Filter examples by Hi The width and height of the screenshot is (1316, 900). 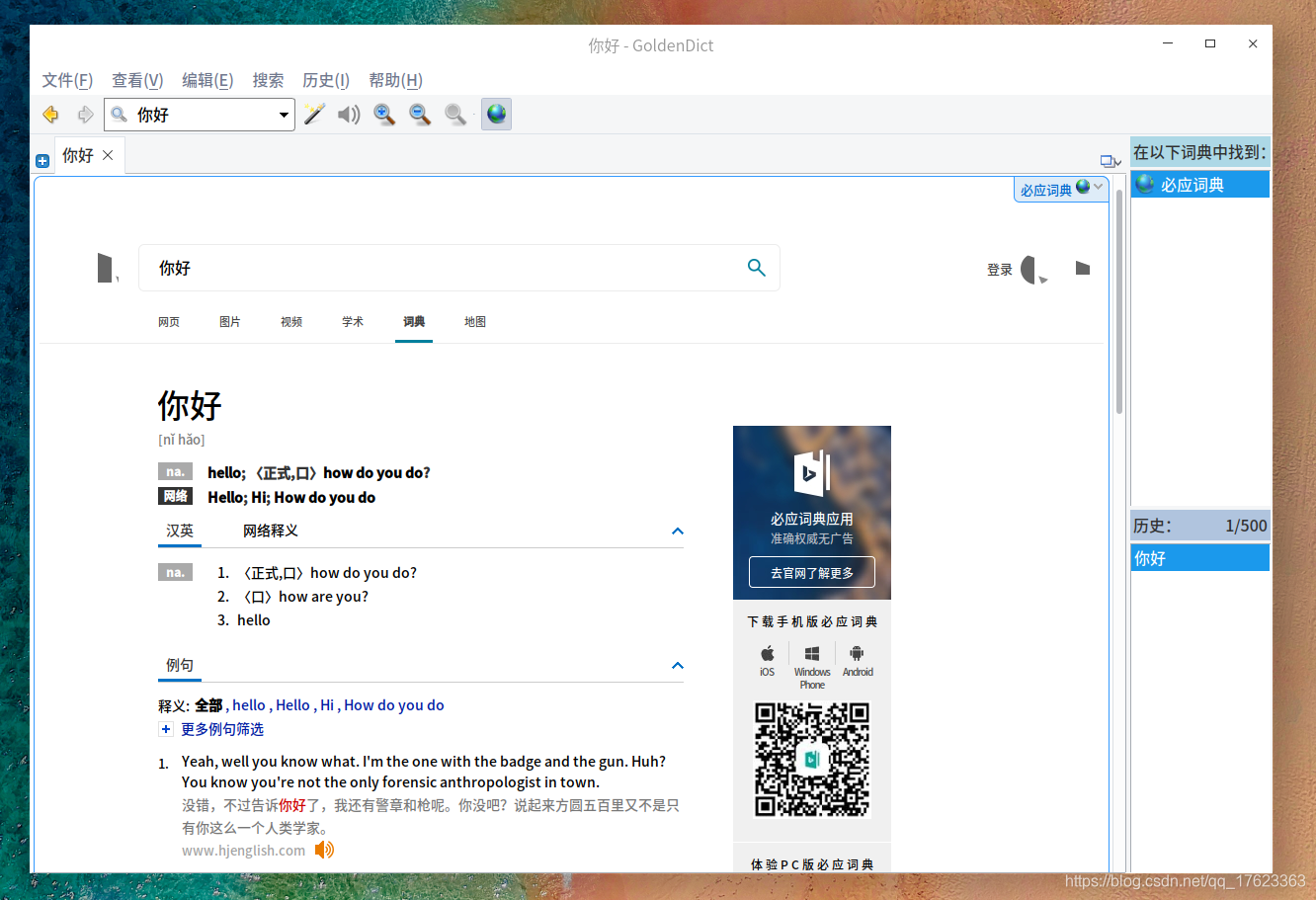point(327,705)
